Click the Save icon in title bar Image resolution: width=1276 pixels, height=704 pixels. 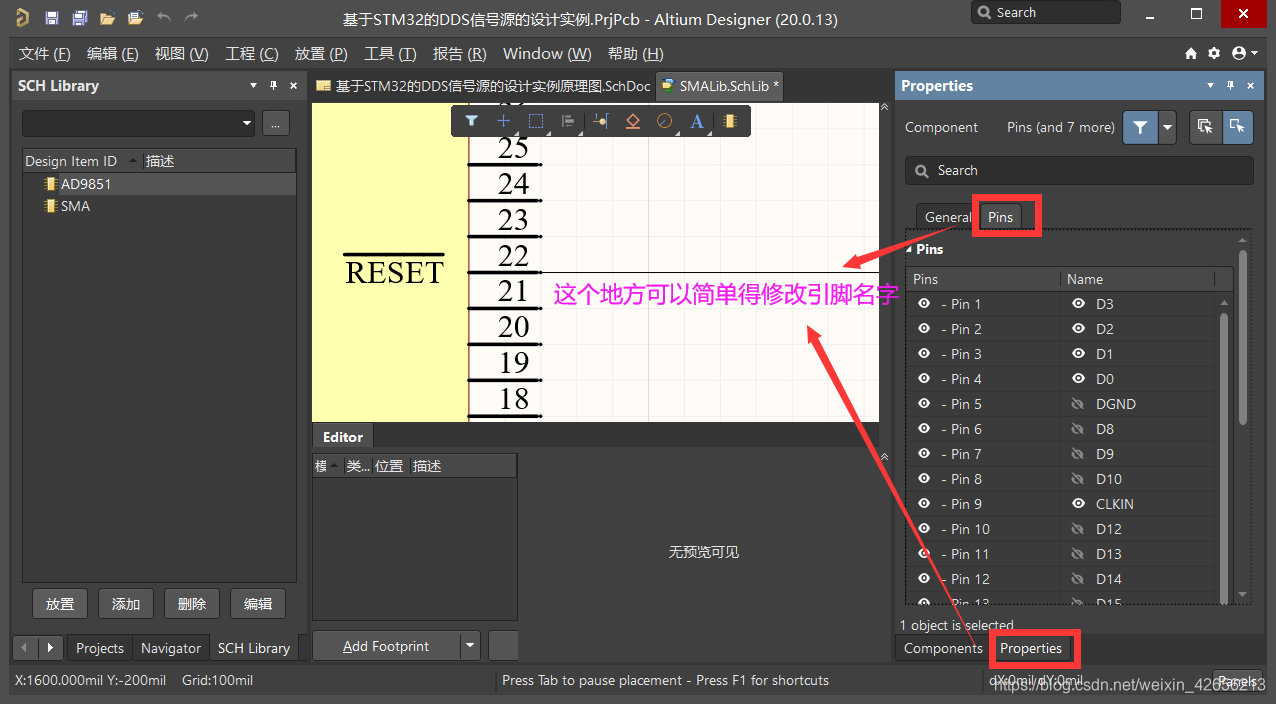(x=52, y=18)
